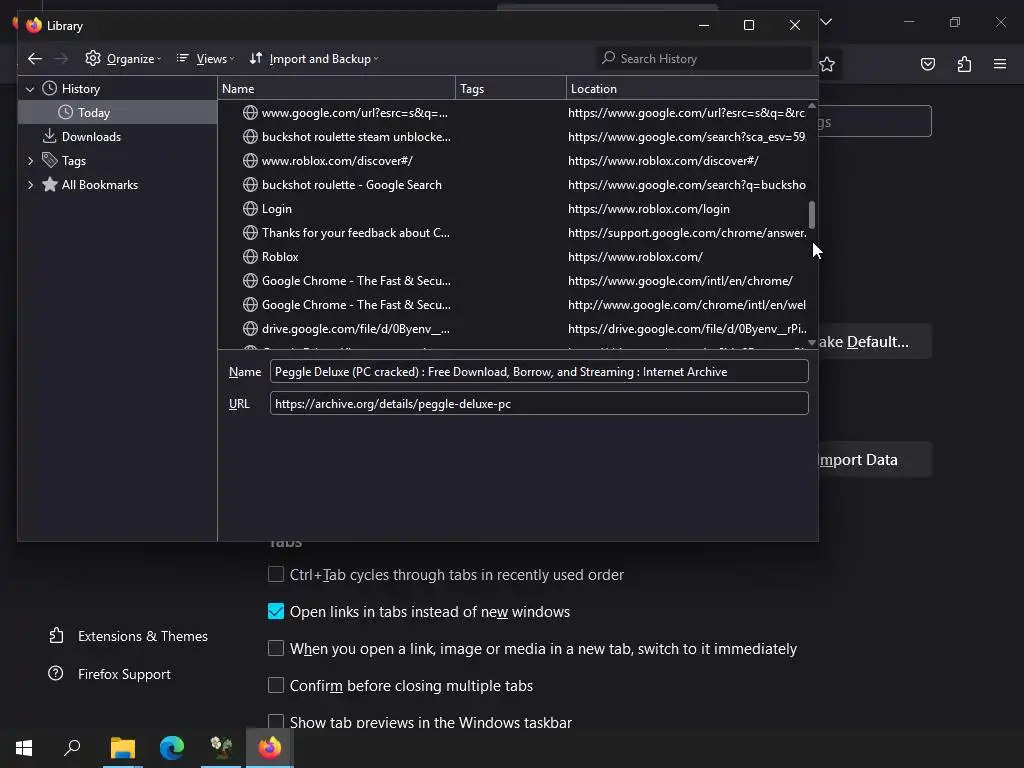The height and width of the screenshot is (768, 1024).
Task: Click the history list scroll-up arrow
Action: pyautogui.click(x=812, y=105)
